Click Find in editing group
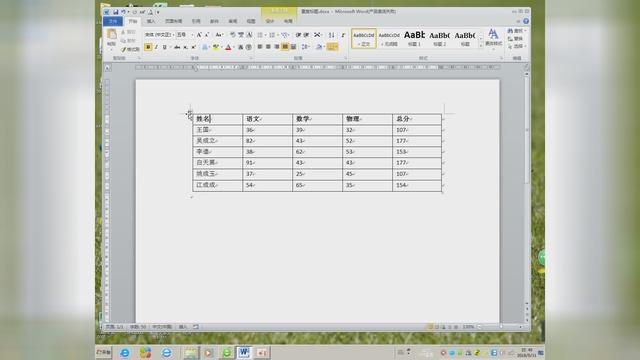Image resolution: width=640 pixels, height=360 pixels. [x=517, y=31]
